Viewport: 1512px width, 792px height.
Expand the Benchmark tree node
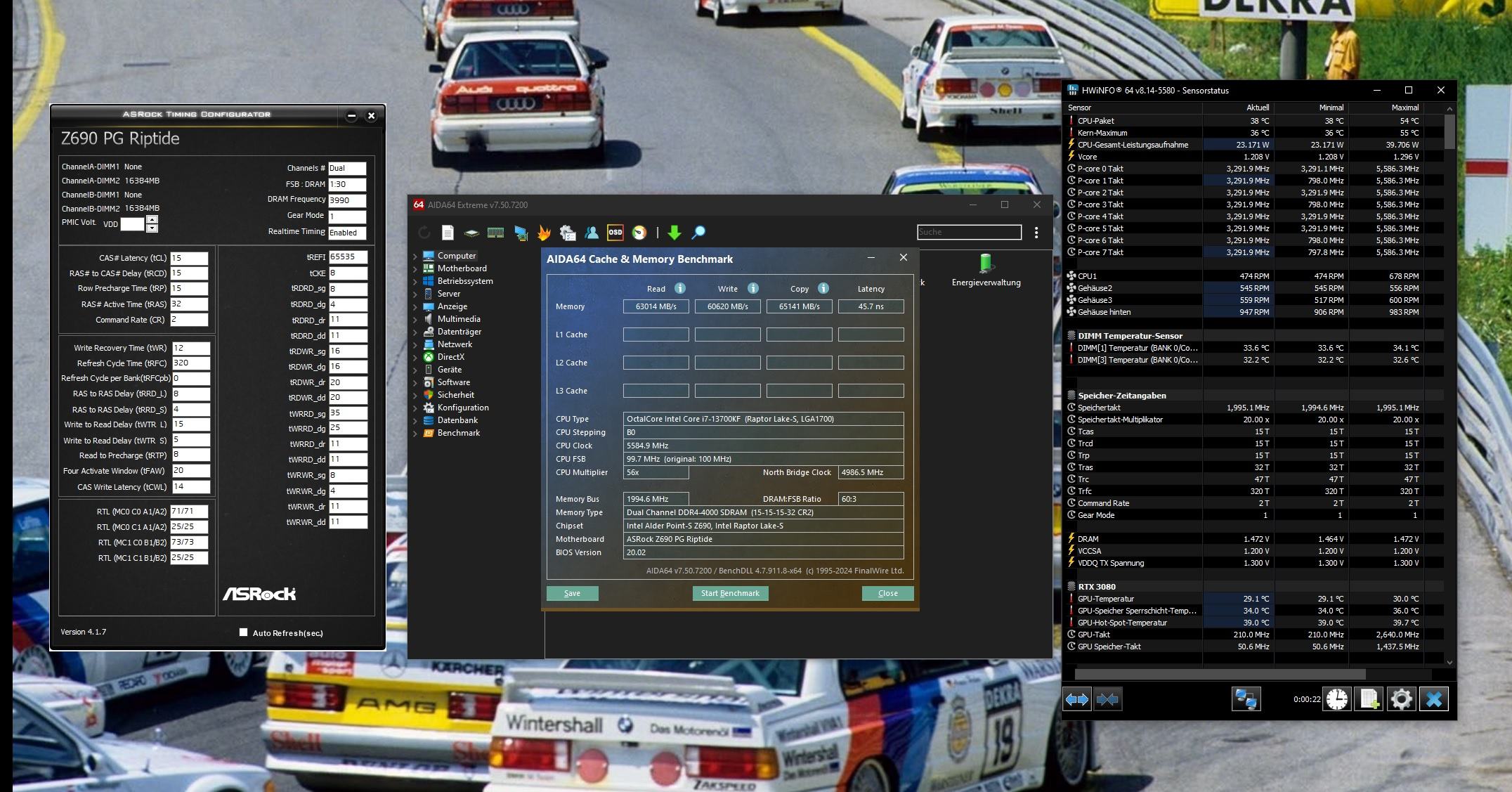[x=415, y=434]
